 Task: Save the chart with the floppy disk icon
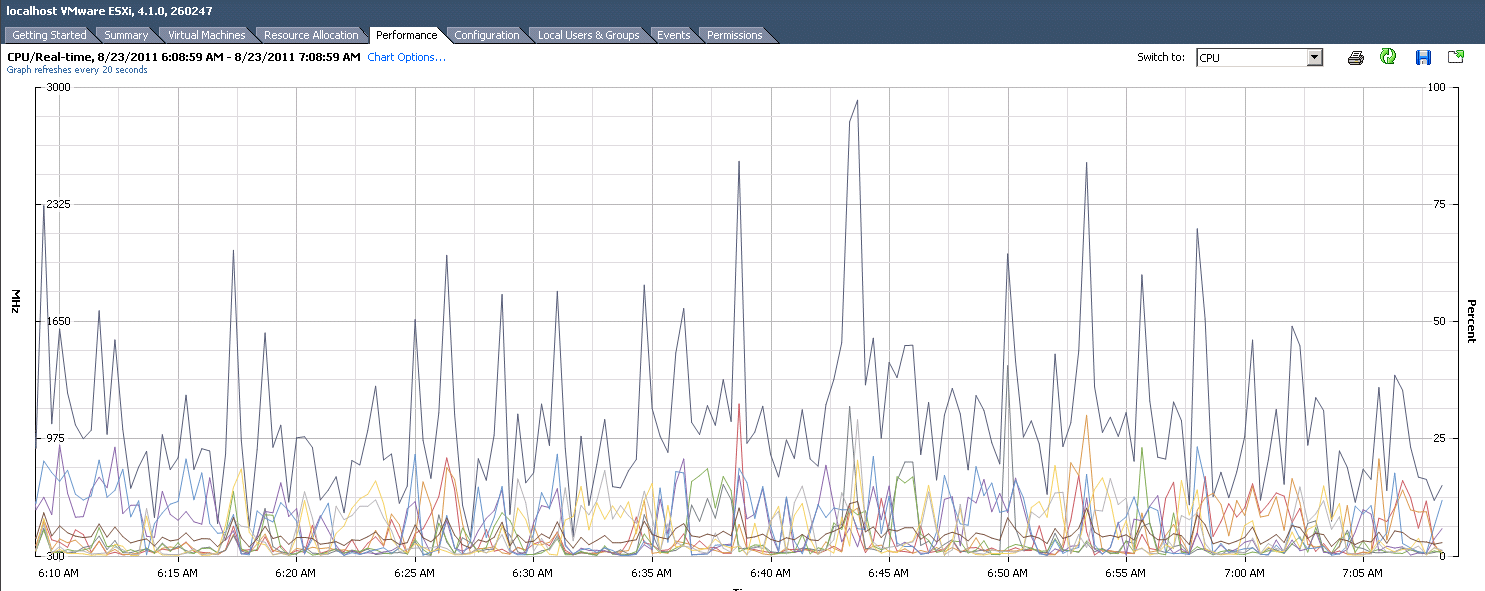click(1423, 57)
